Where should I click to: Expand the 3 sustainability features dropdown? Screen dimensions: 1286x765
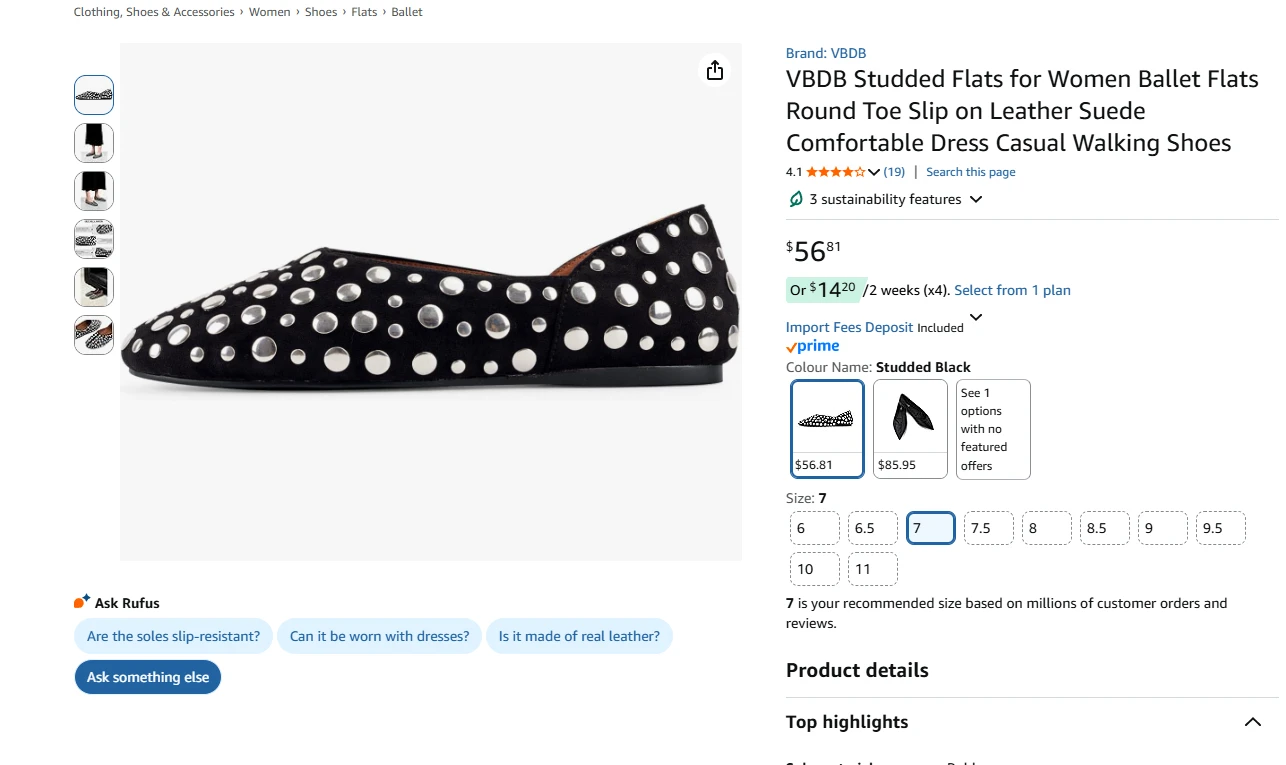point(976,199)
